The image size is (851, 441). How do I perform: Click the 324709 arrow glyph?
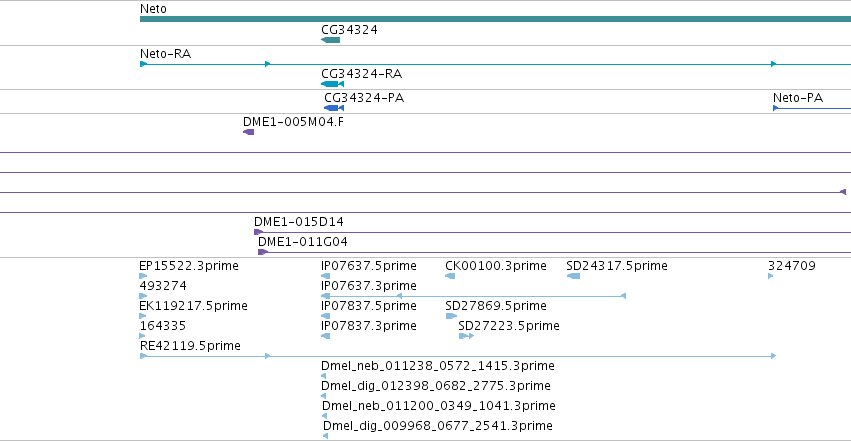pos(771,276)
